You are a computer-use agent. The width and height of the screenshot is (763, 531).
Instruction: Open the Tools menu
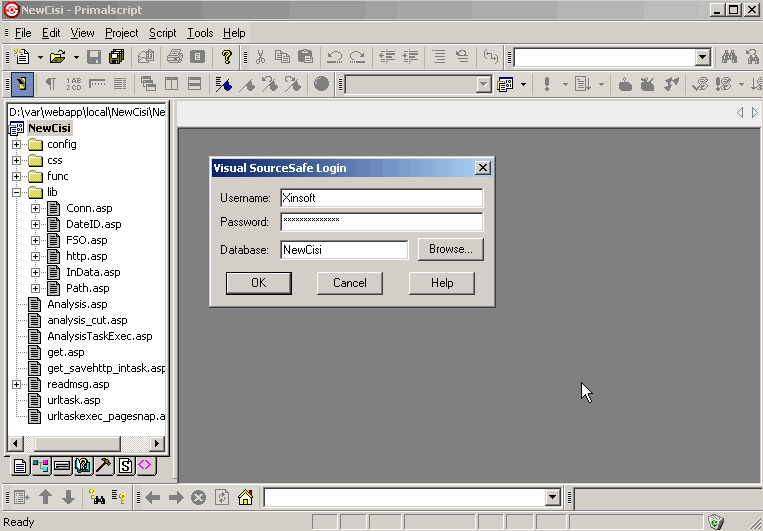[x=200, y=33]
